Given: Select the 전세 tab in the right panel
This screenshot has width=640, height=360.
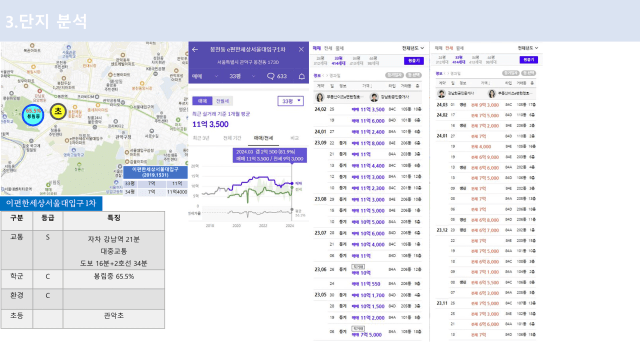Looking at the screenshot, I should (449, 48).
